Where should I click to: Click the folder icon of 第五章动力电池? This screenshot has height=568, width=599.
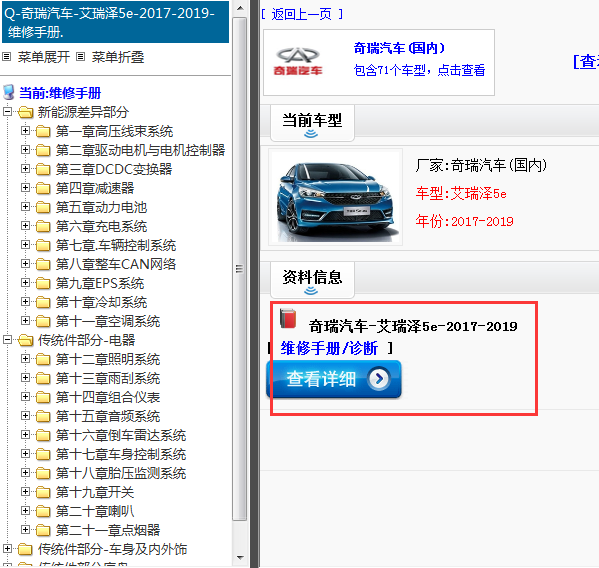[x=43, y=207]
